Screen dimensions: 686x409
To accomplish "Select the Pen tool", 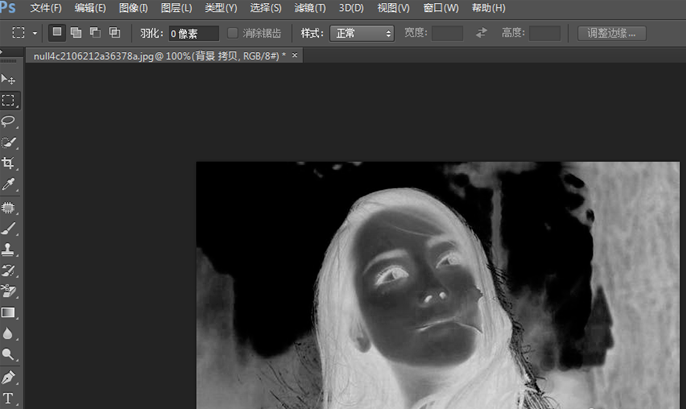I will pos(8,377).
